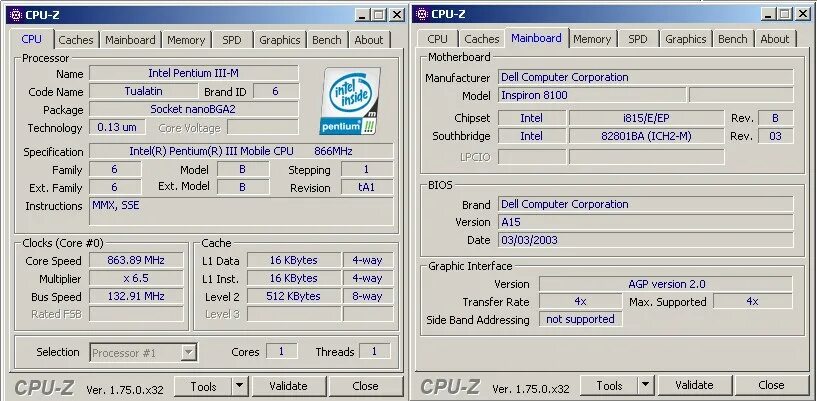Viewport: 817px width, 401px height.
Task: Open Mainboard tab in left window
Action: pos(130,40)
